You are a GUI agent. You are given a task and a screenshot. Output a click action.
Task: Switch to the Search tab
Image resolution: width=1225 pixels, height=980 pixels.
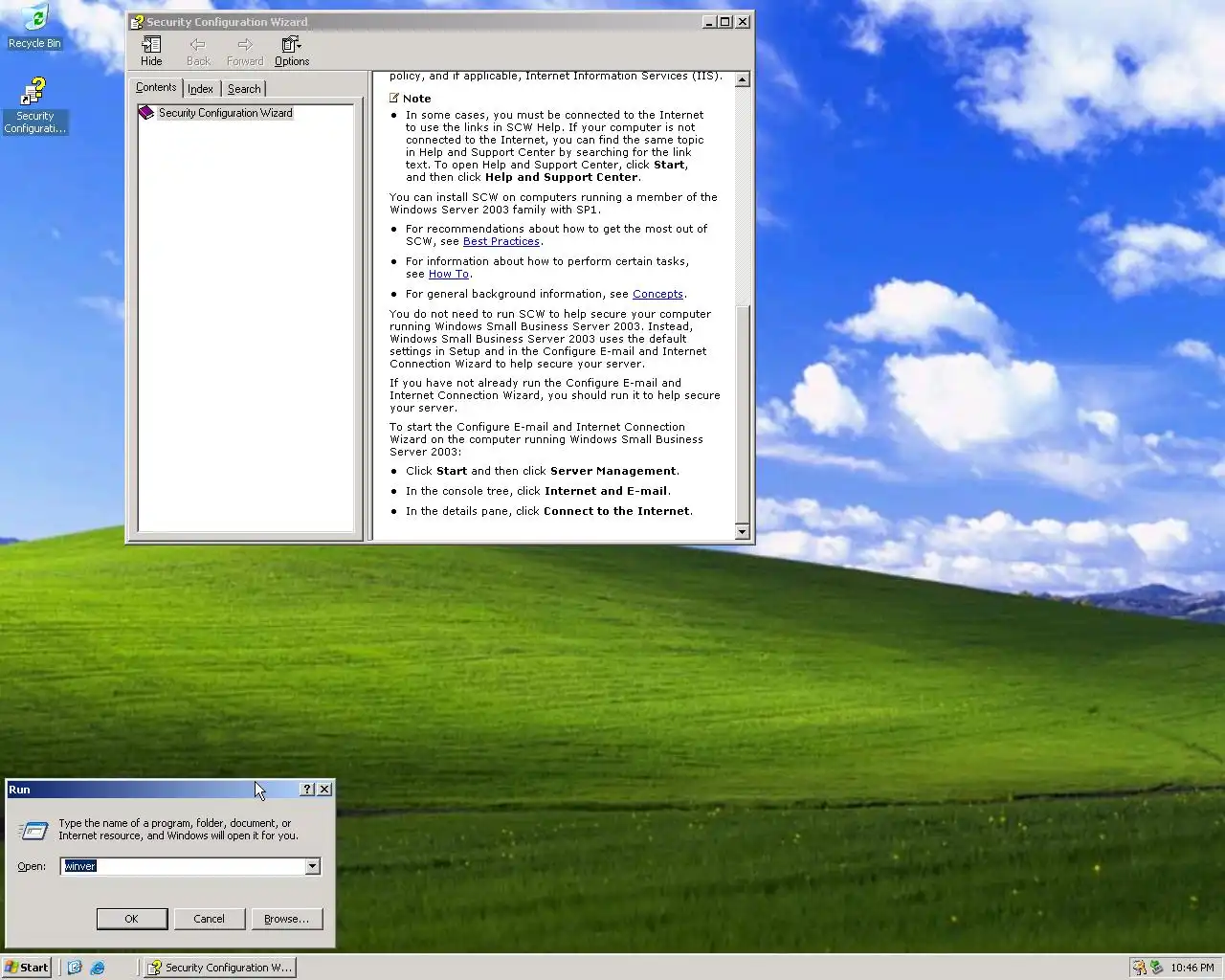[x=244, y=89]
